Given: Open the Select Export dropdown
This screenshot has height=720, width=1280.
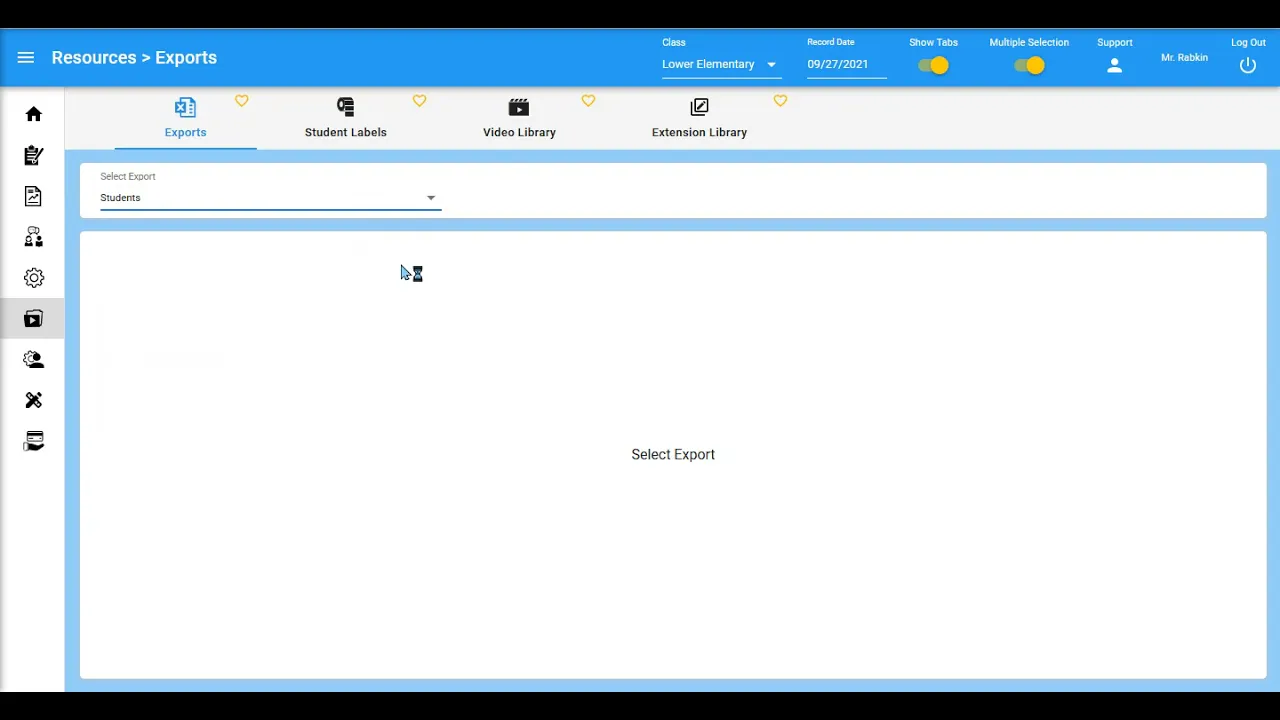Looking at the screenshot, I should [x=270, y=198].
